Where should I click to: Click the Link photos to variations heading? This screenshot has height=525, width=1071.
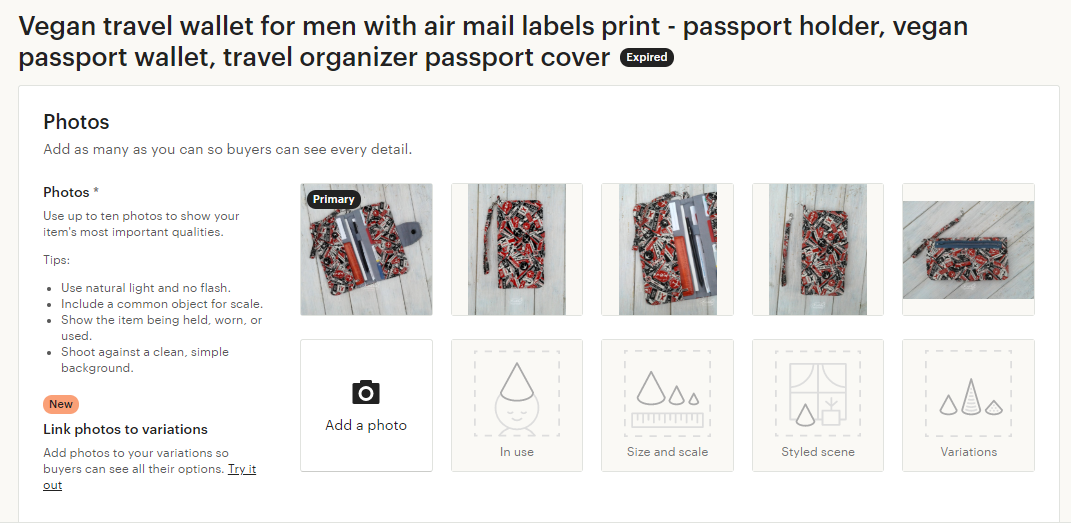tap(125, 429)
